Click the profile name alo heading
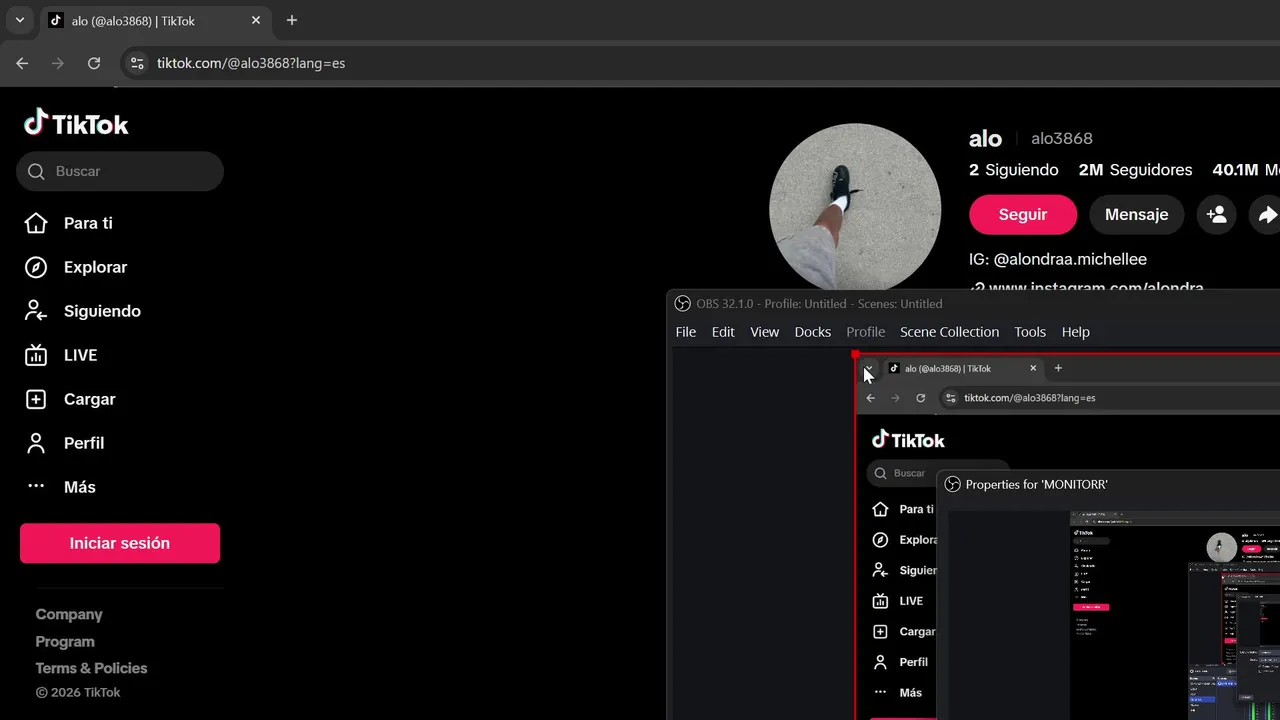This screenshot has width=1280, height=720. 985,138
